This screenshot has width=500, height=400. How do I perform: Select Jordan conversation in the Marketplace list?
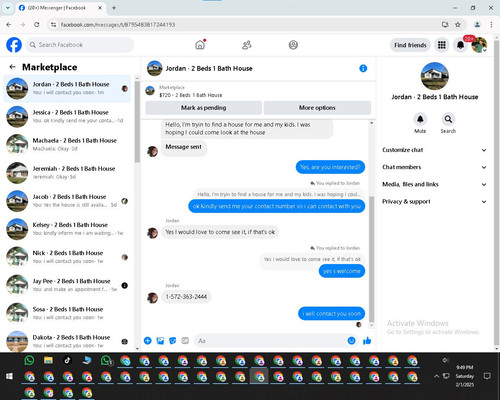(67, 88)
